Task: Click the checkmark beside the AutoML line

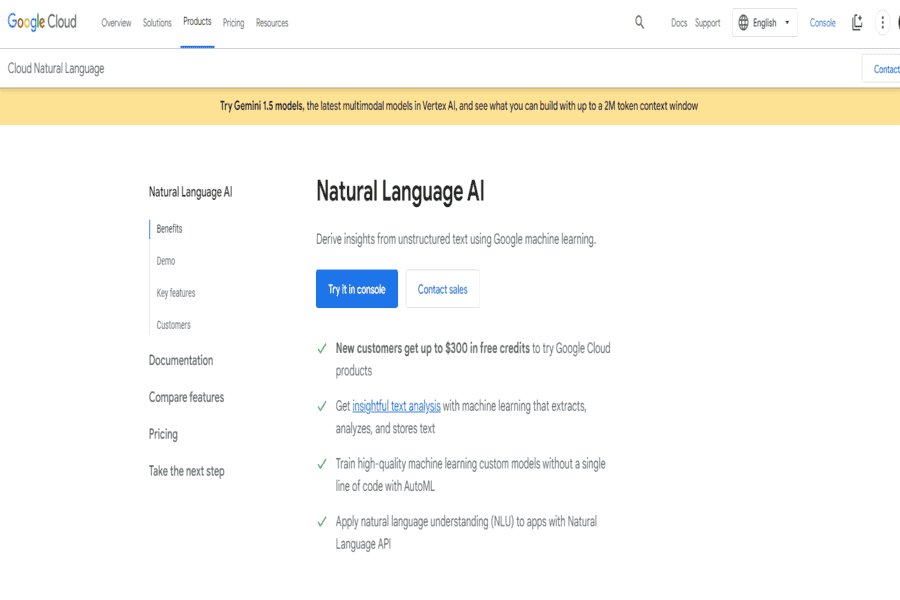Action: (x=322, y=464)
